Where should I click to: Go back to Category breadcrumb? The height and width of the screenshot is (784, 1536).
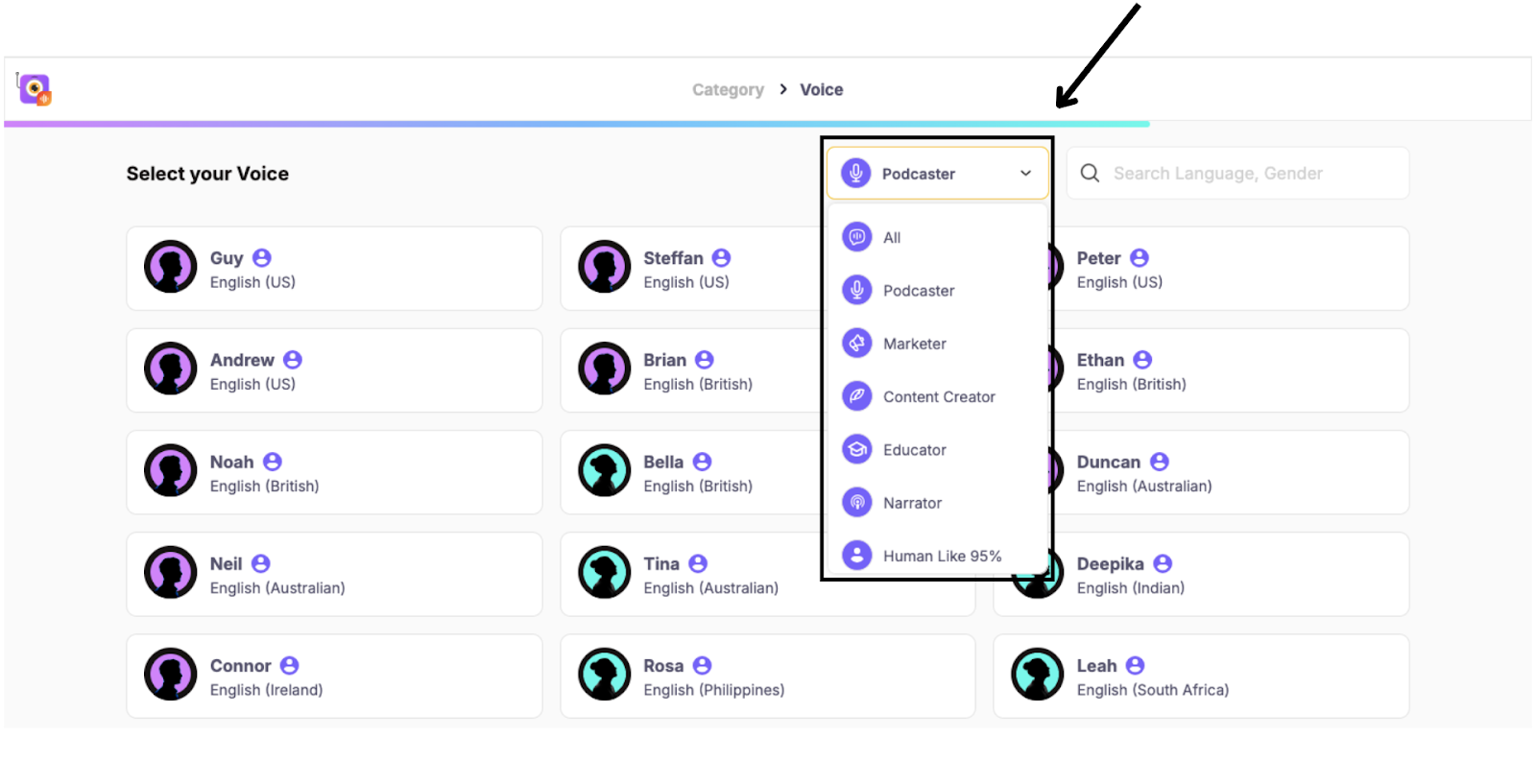[728, 89]
